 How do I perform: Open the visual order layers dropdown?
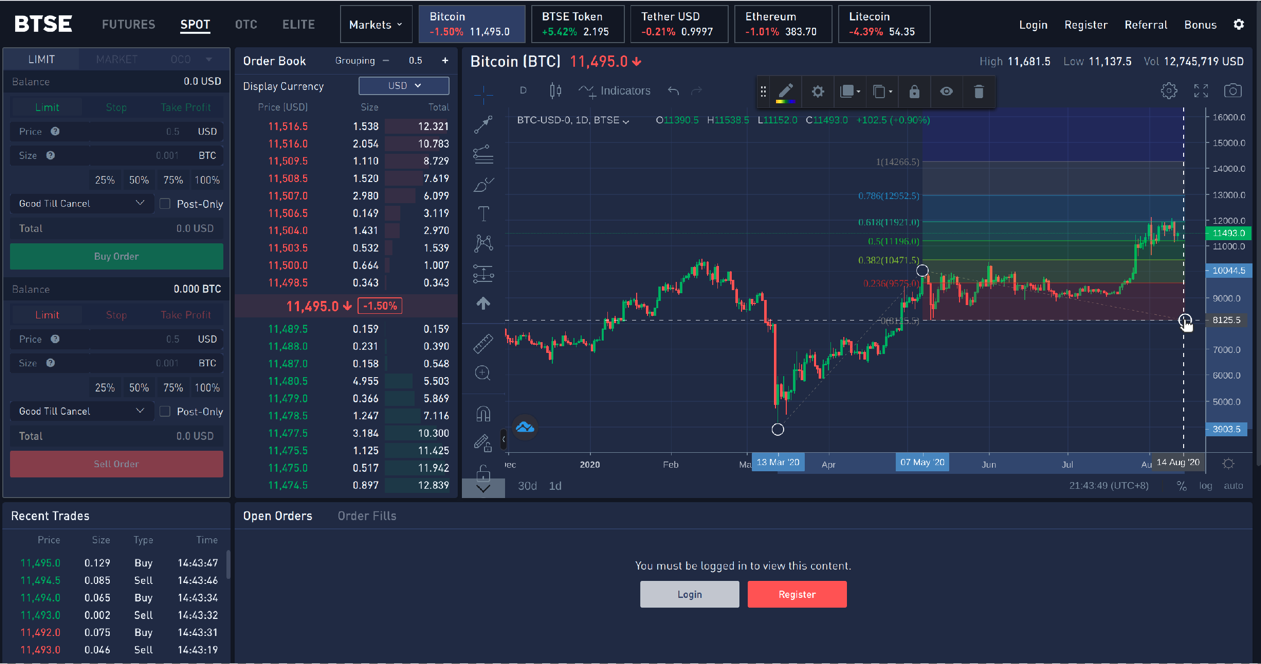[x=851, y=92]
